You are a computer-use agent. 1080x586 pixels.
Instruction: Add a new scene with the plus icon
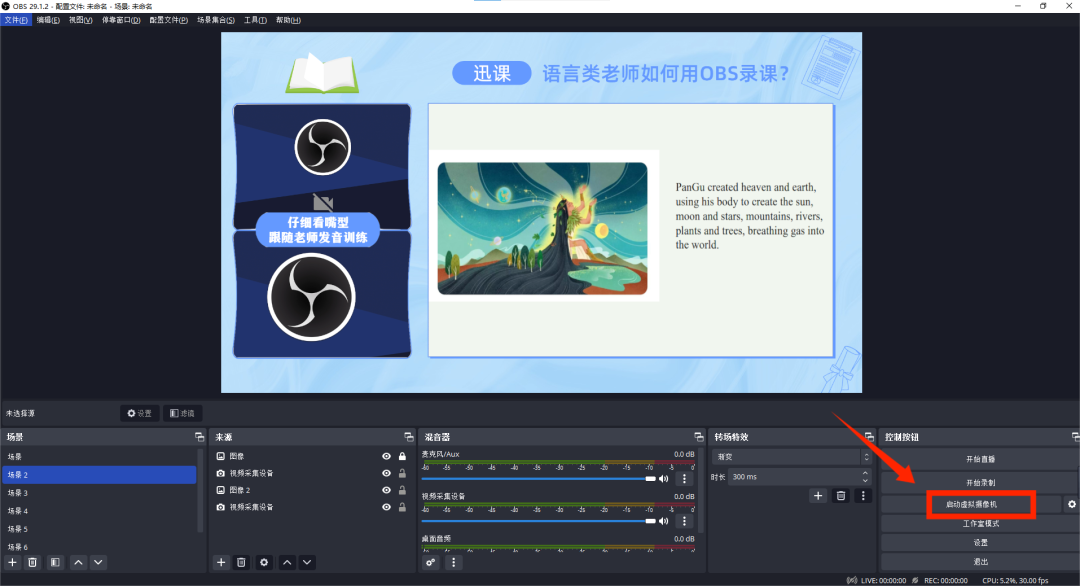tap(12, 562)
